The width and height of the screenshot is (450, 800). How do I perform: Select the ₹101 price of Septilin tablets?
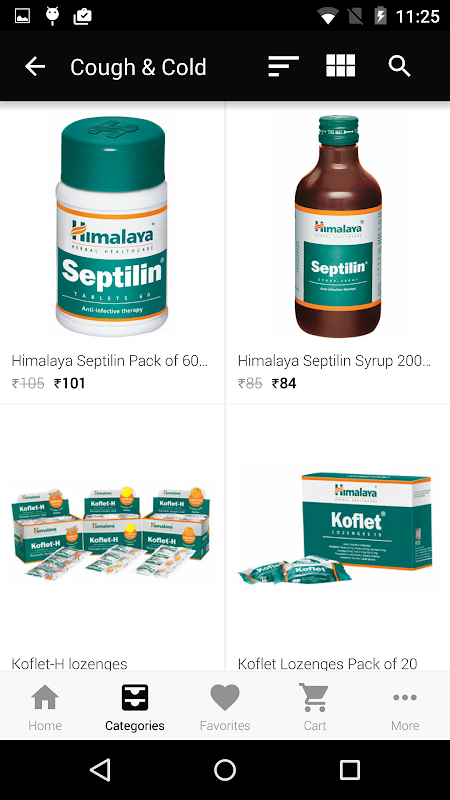[70, 383]
